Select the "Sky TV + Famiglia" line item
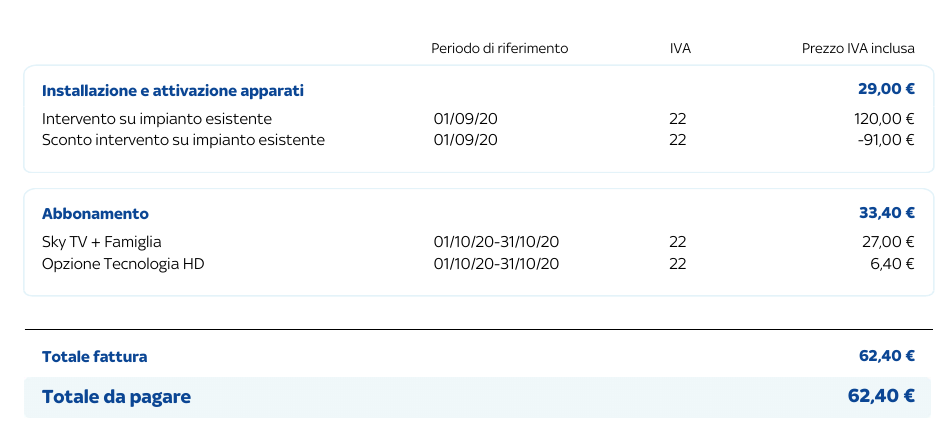 pos(101,242)
